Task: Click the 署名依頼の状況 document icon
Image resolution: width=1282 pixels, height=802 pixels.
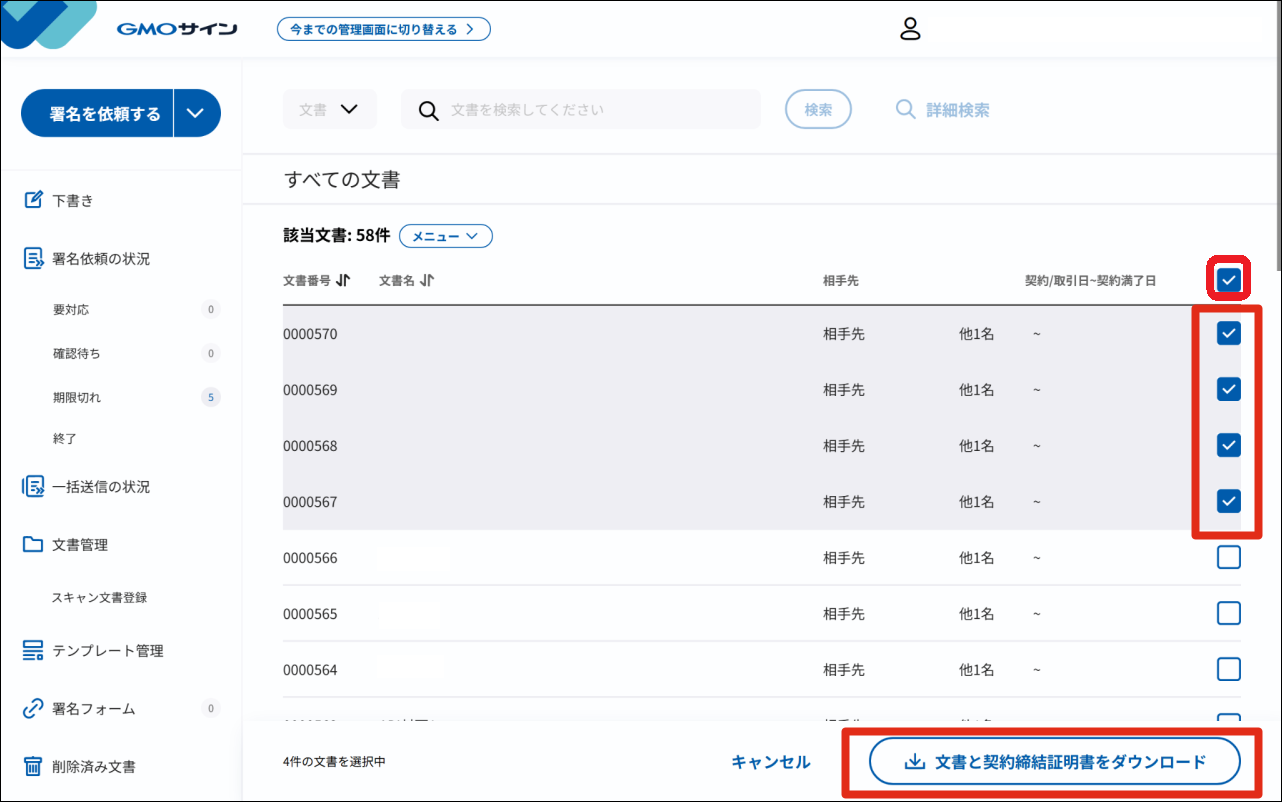Action: pyautogui.click(x=34, y=258)
